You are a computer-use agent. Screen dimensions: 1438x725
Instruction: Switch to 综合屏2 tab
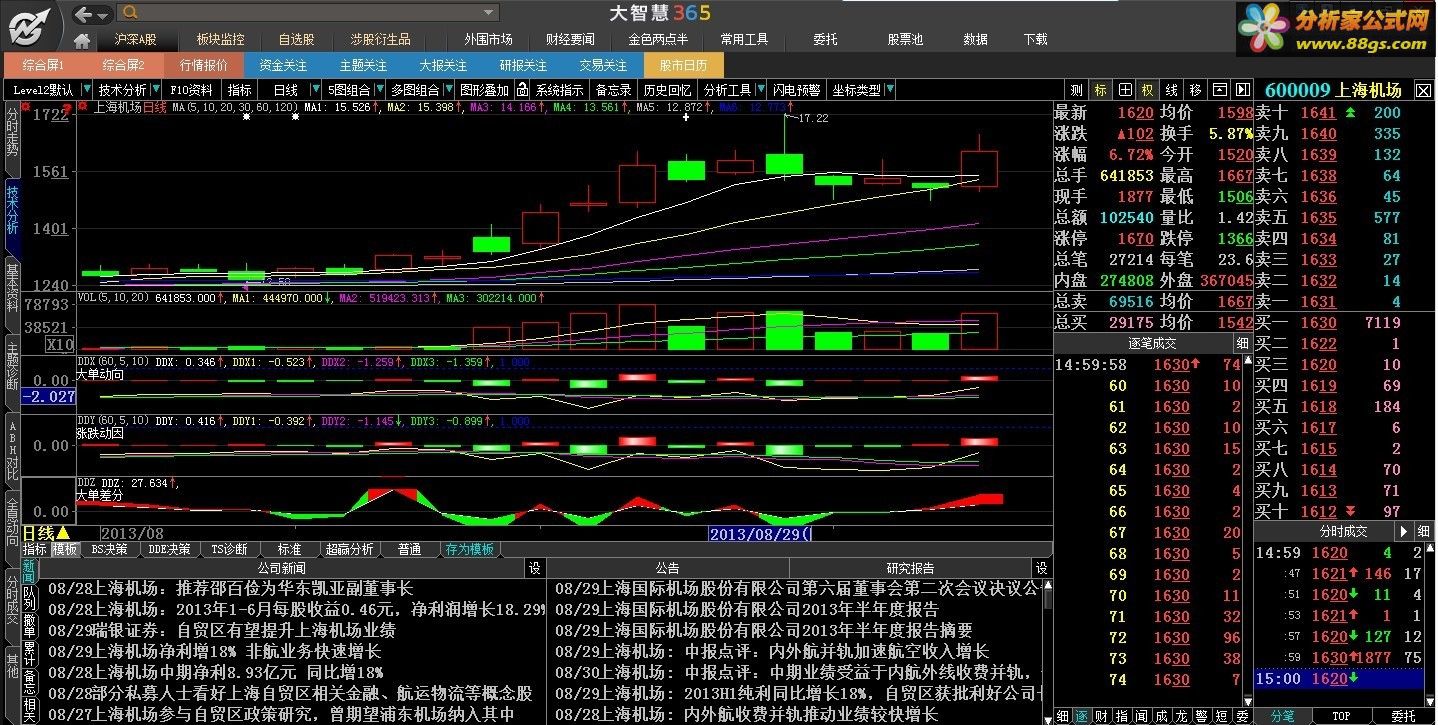click(124, 65)
